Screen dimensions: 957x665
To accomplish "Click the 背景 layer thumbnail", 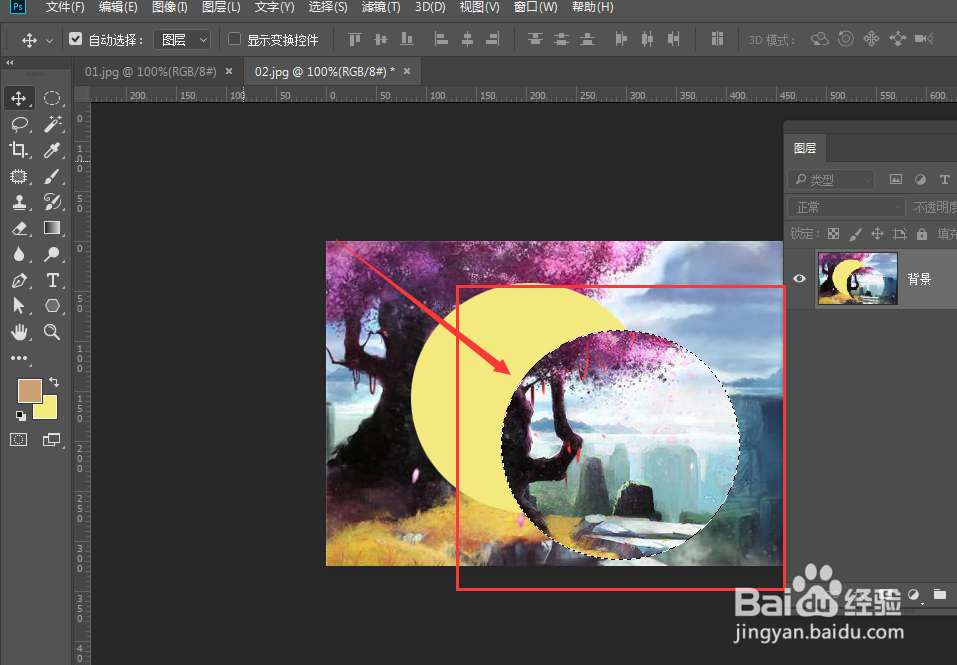I will (858, 278).
